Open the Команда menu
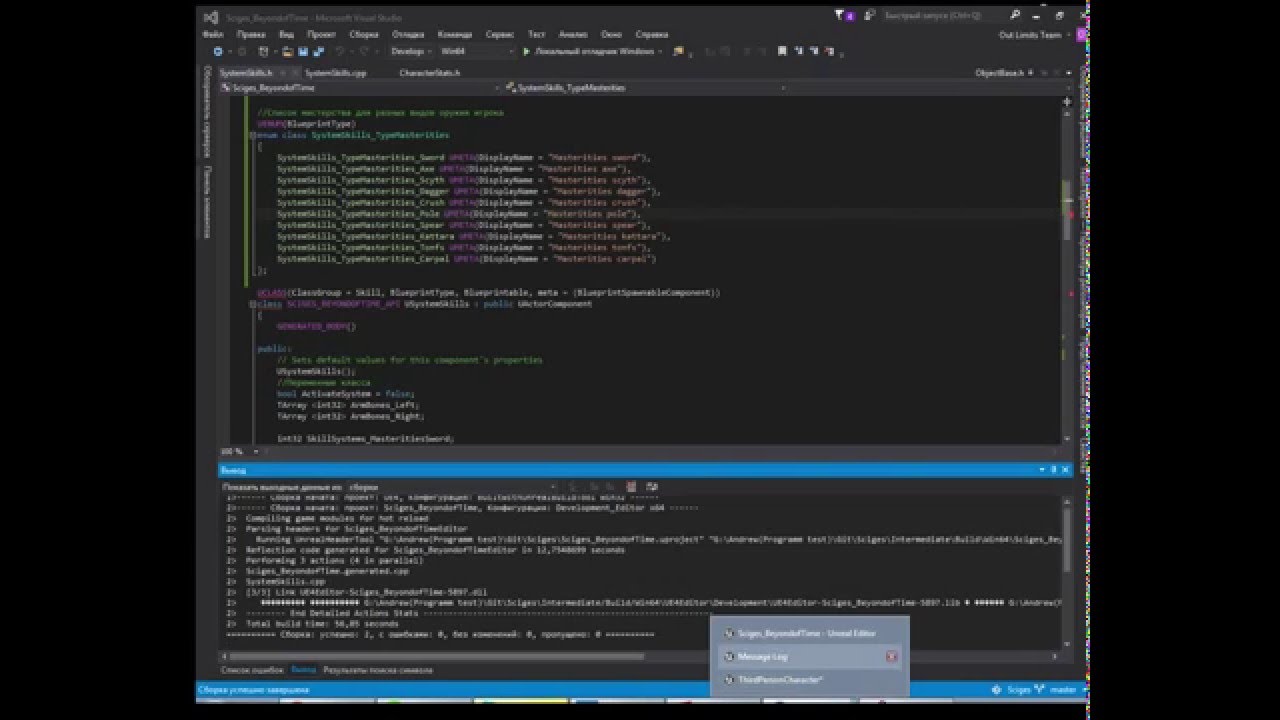The height and width of the screenshot is (720, 1280). coord(455,34)
